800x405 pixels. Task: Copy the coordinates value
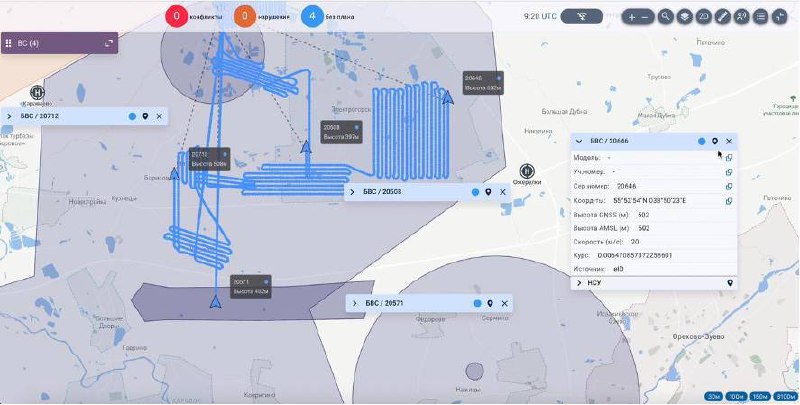pos(729,201)
